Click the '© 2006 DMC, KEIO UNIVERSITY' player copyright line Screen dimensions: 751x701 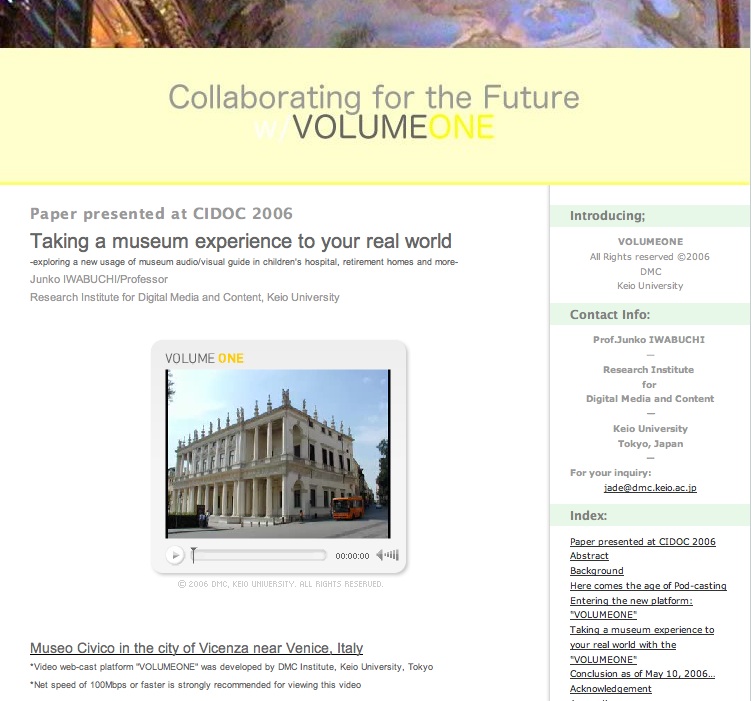tap(281, 584)
